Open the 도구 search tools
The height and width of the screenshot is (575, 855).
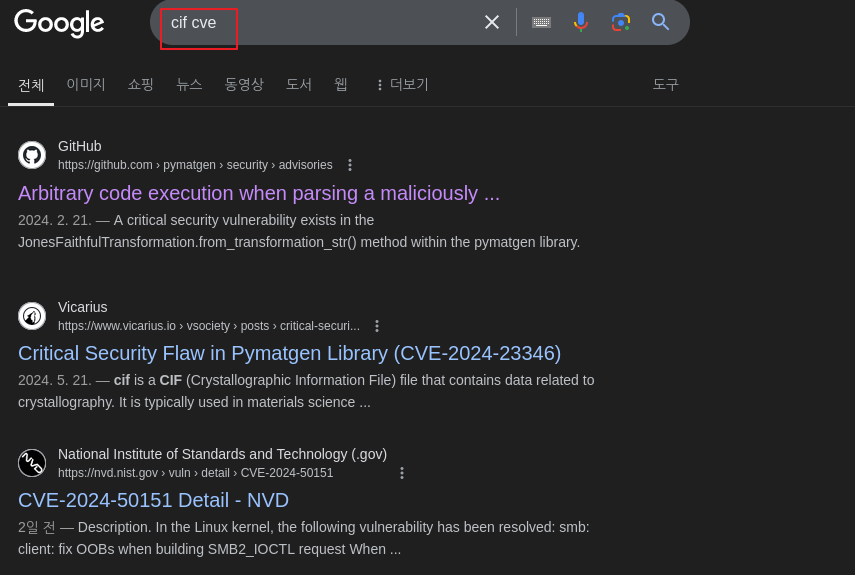click(x=665, y=84)
